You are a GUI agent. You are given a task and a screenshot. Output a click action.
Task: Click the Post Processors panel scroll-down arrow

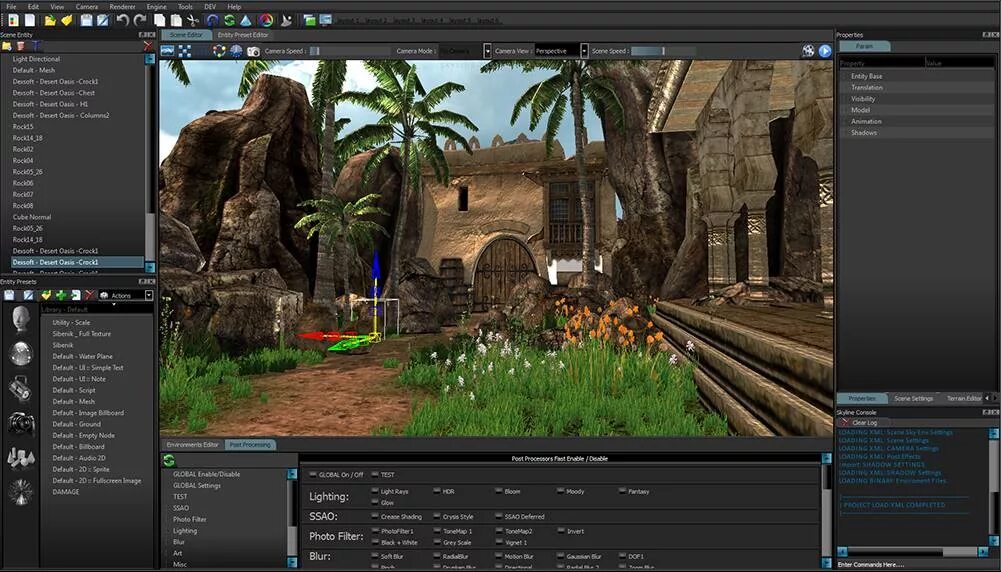click(826, 561)
